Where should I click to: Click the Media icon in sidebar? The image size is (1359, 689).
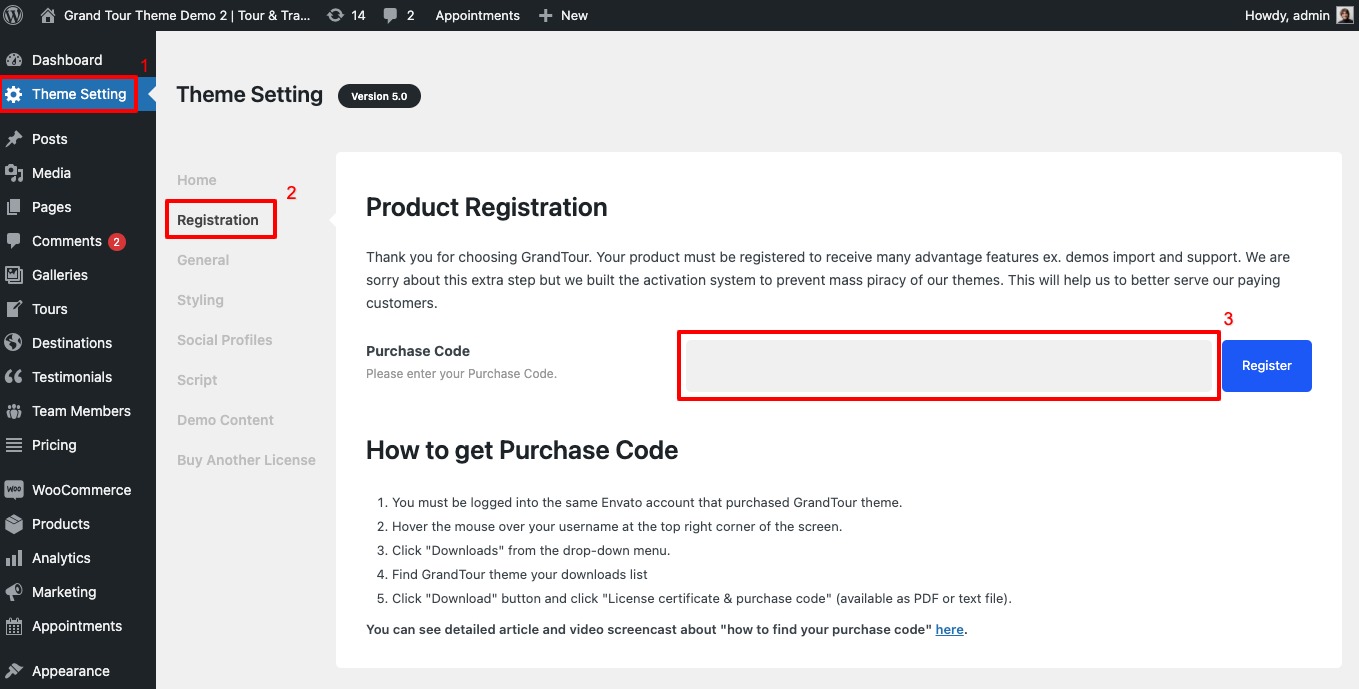tap(14, 173)
